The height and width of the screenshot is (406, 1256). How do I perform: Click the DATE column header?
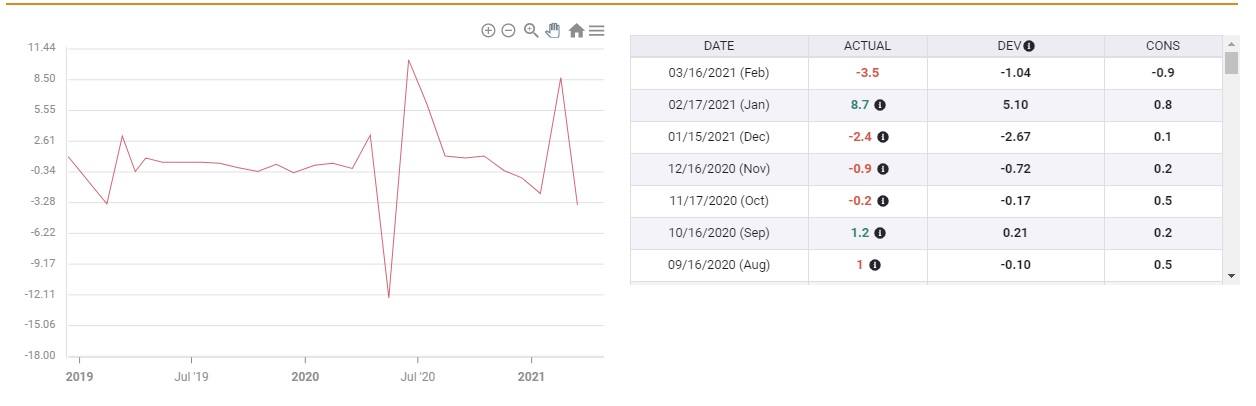[x=719, y=46]
